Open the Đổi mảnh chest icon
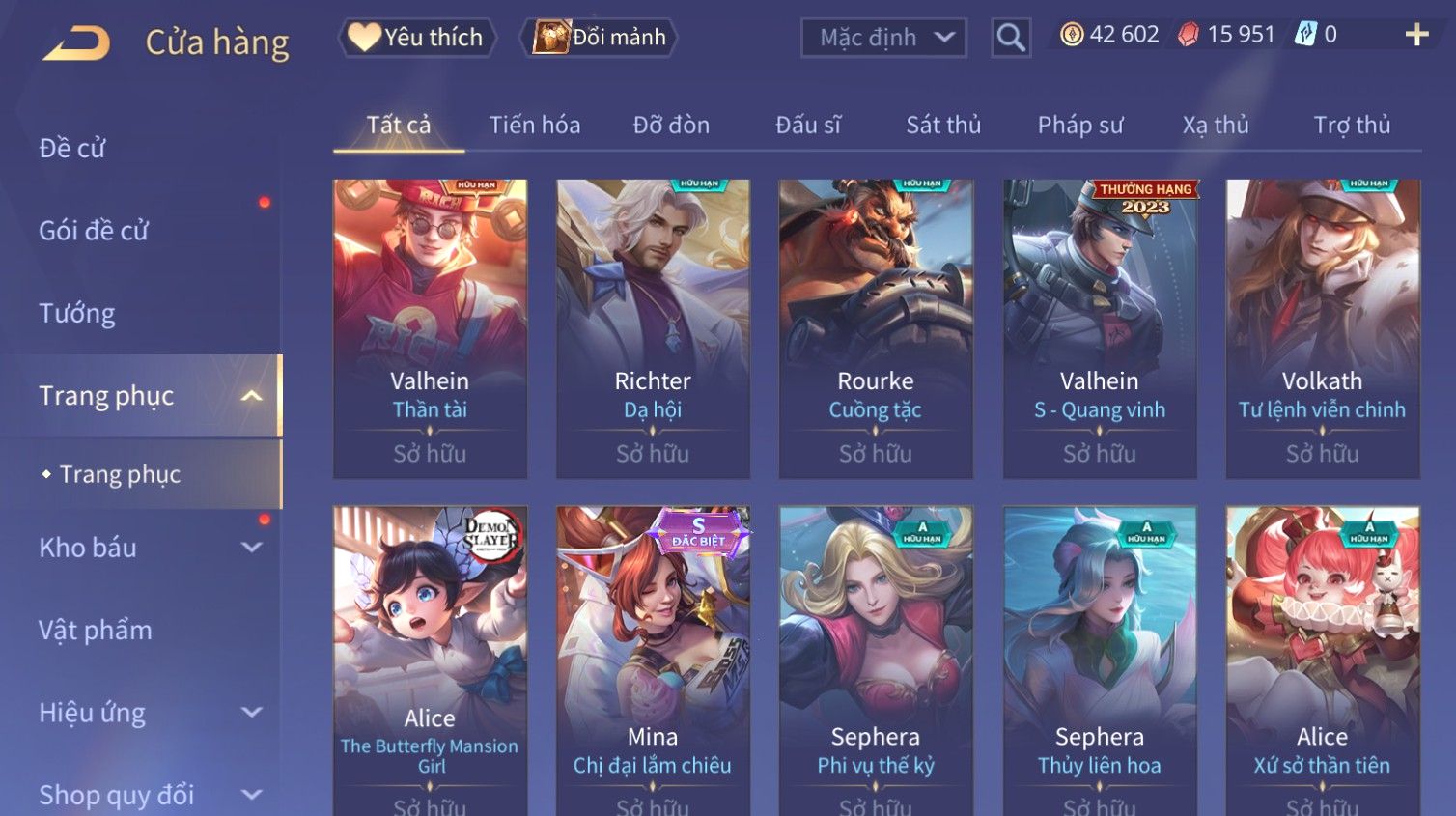Image resolution: width=1456 pixels, height=816 pixels. pos(551,37)
